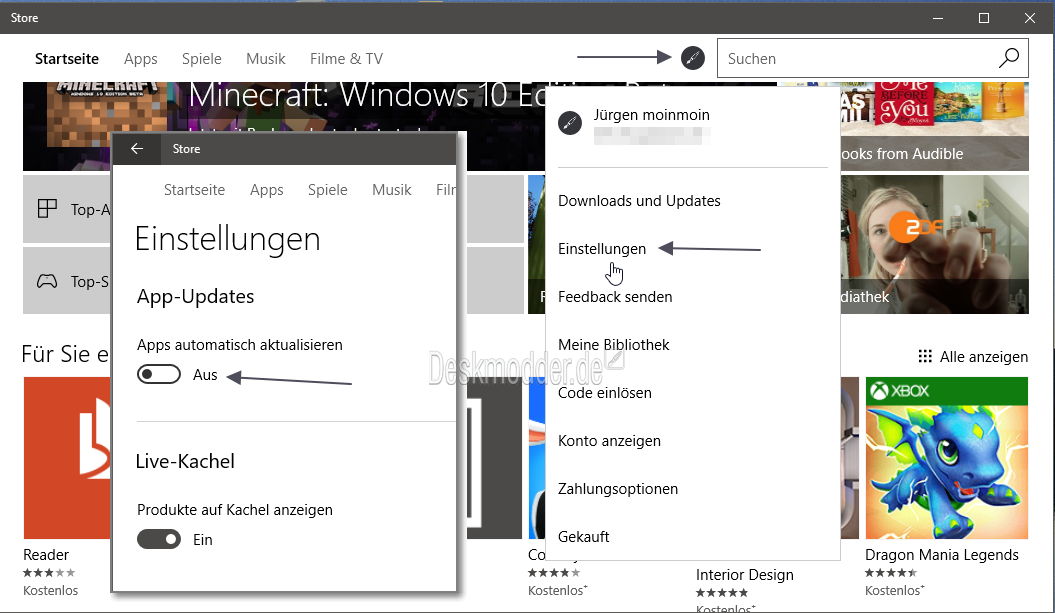Screen dimensions: 1055x613
Task: Toggle Apps automatisch aktualisieren switch
Action: (159, 374)
